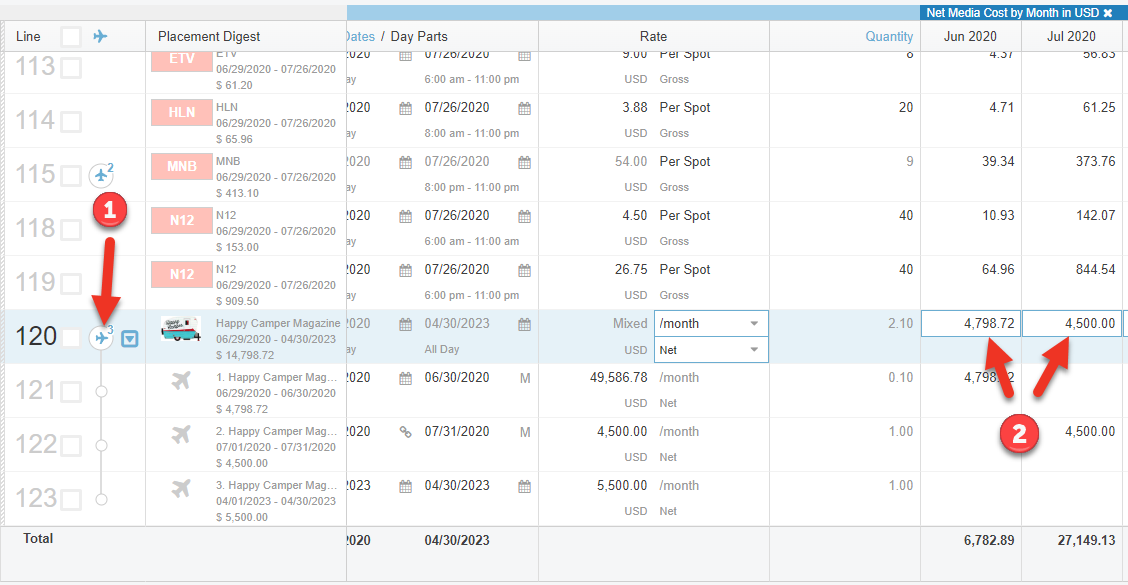Screen dimensions: 1128x585
Task: Click the airplane icon in the Line header
Action: 100,36
